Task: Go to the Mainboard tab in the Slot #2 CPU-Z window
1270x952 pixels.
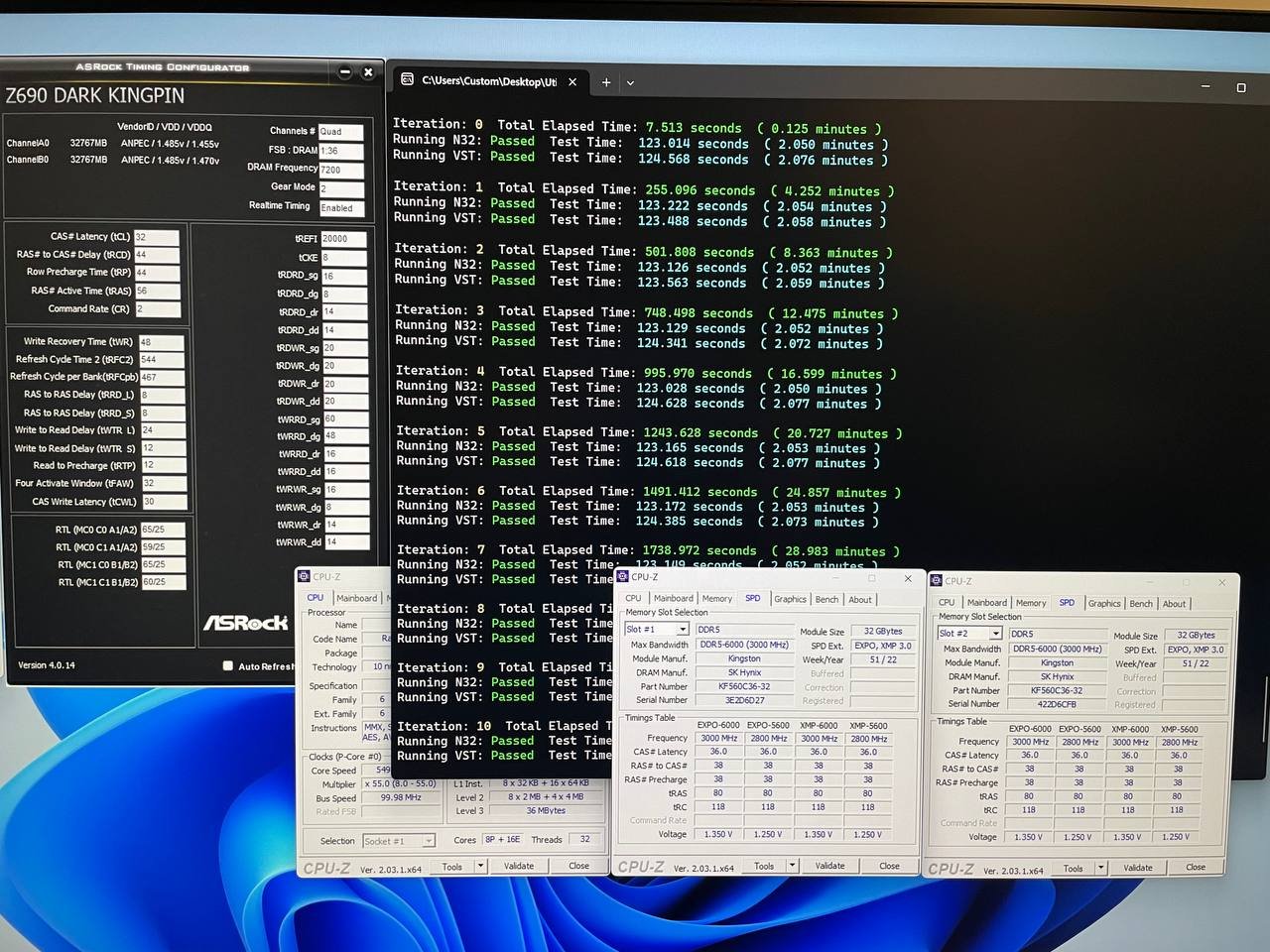Action: click(x=987, y=603)
